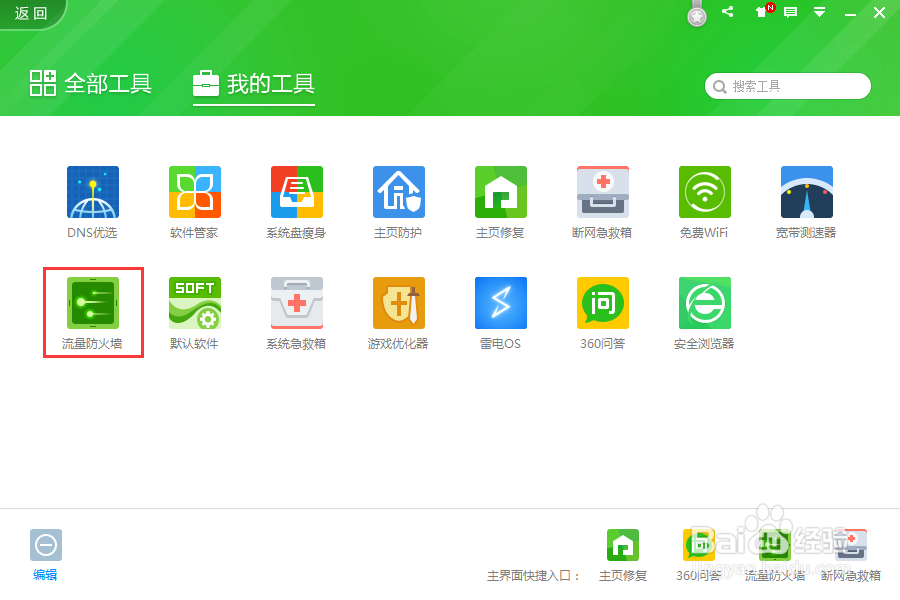
Task: Minimize the window
Action: point(851,13)
